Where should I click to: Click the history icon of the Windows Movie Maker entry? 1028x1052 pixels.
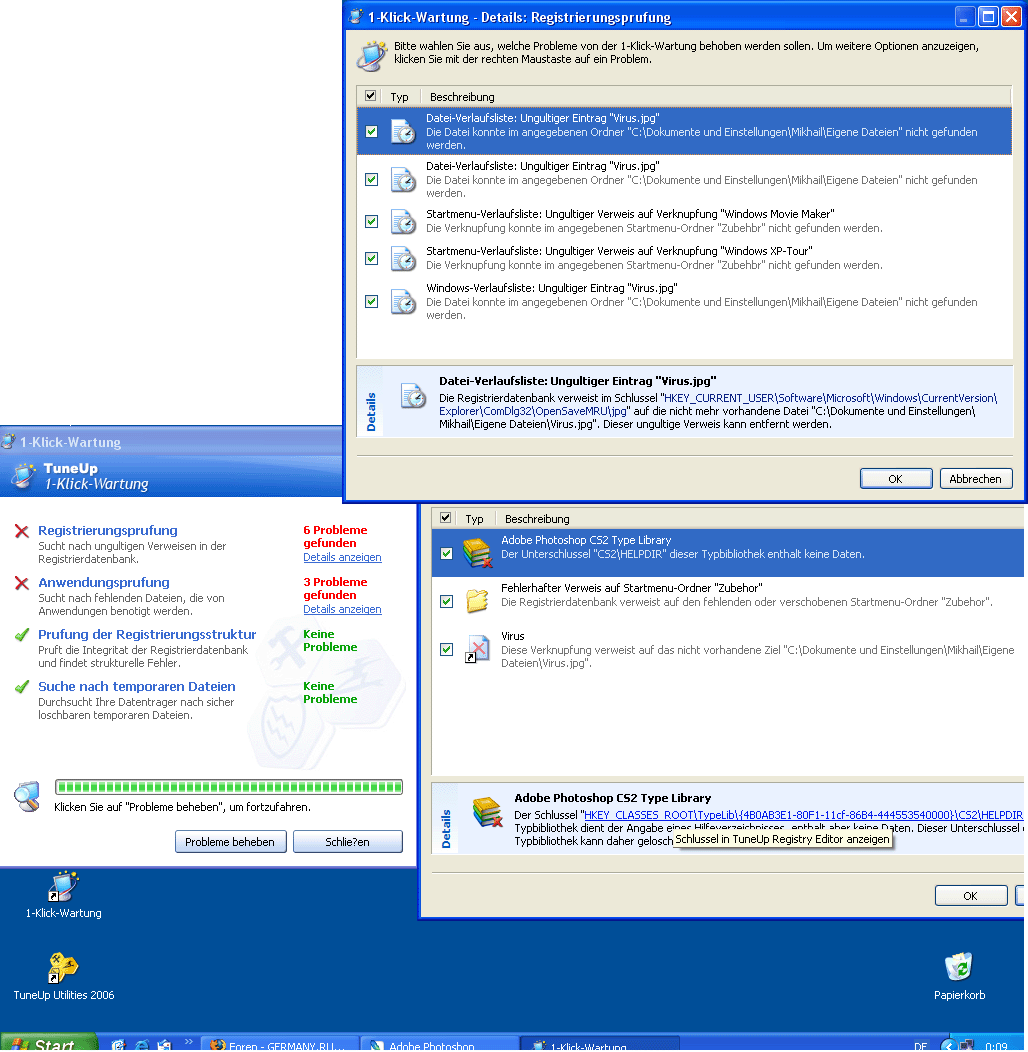(403, 221)
